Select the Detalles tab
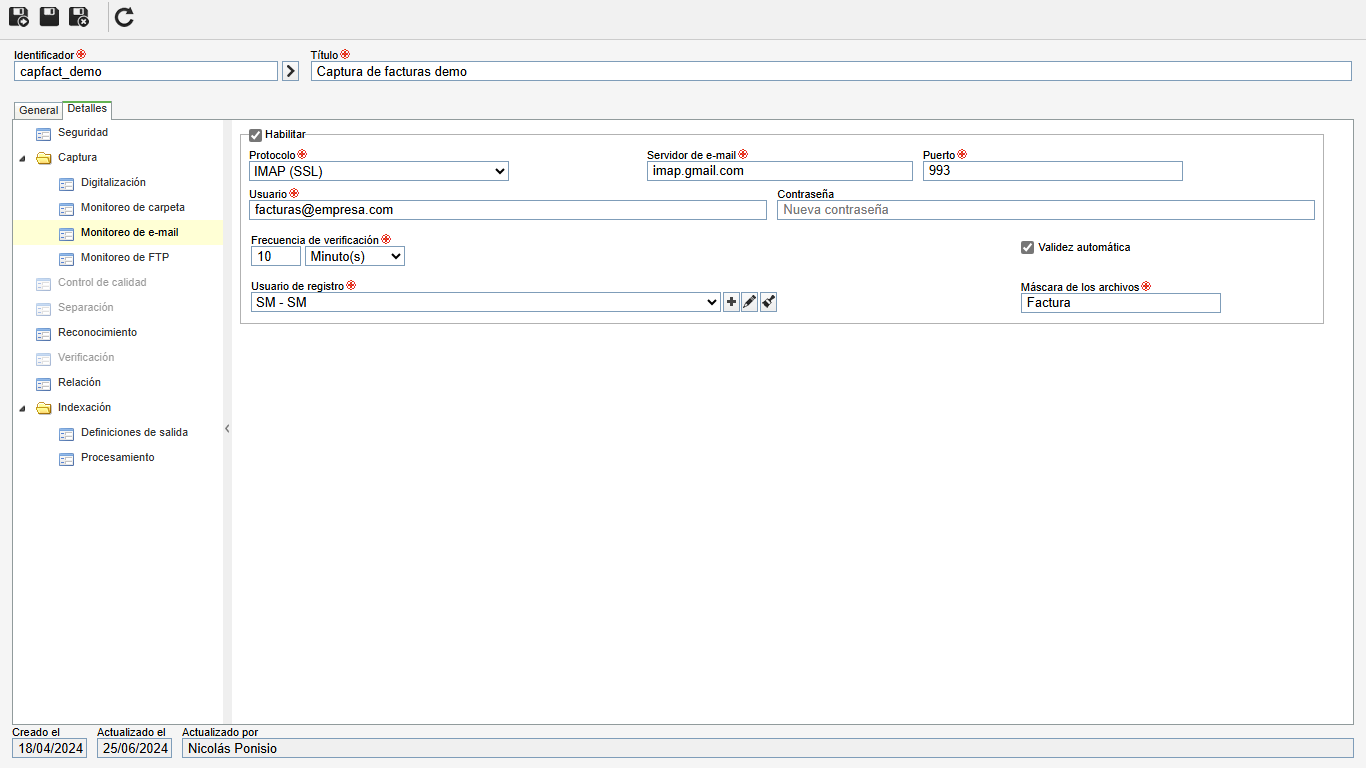The image size is (1366, 768). [x=87, y=109]
